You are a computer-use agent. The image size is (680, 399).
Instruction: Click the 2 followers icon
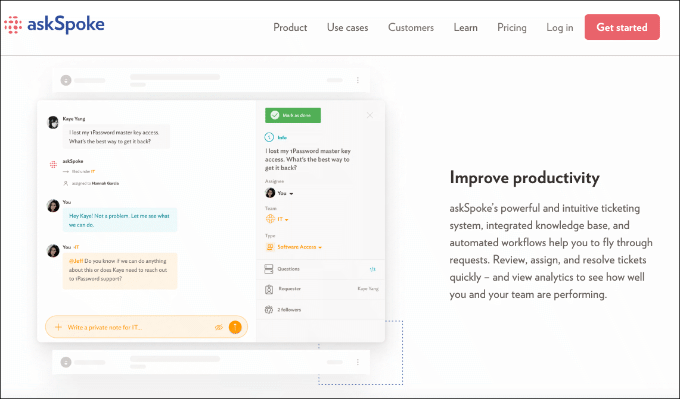coord(269,310)
